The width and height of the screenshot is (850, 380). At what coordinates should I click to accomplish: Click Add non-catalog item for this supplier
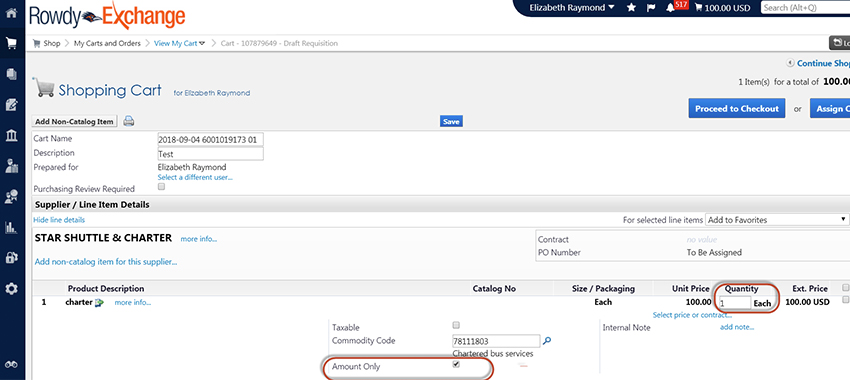click(106, 262)
